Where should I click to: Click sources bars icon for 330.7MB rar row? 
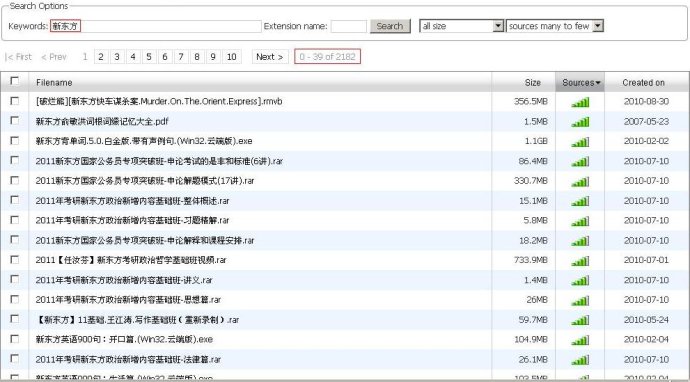click(x=580, y=182)
